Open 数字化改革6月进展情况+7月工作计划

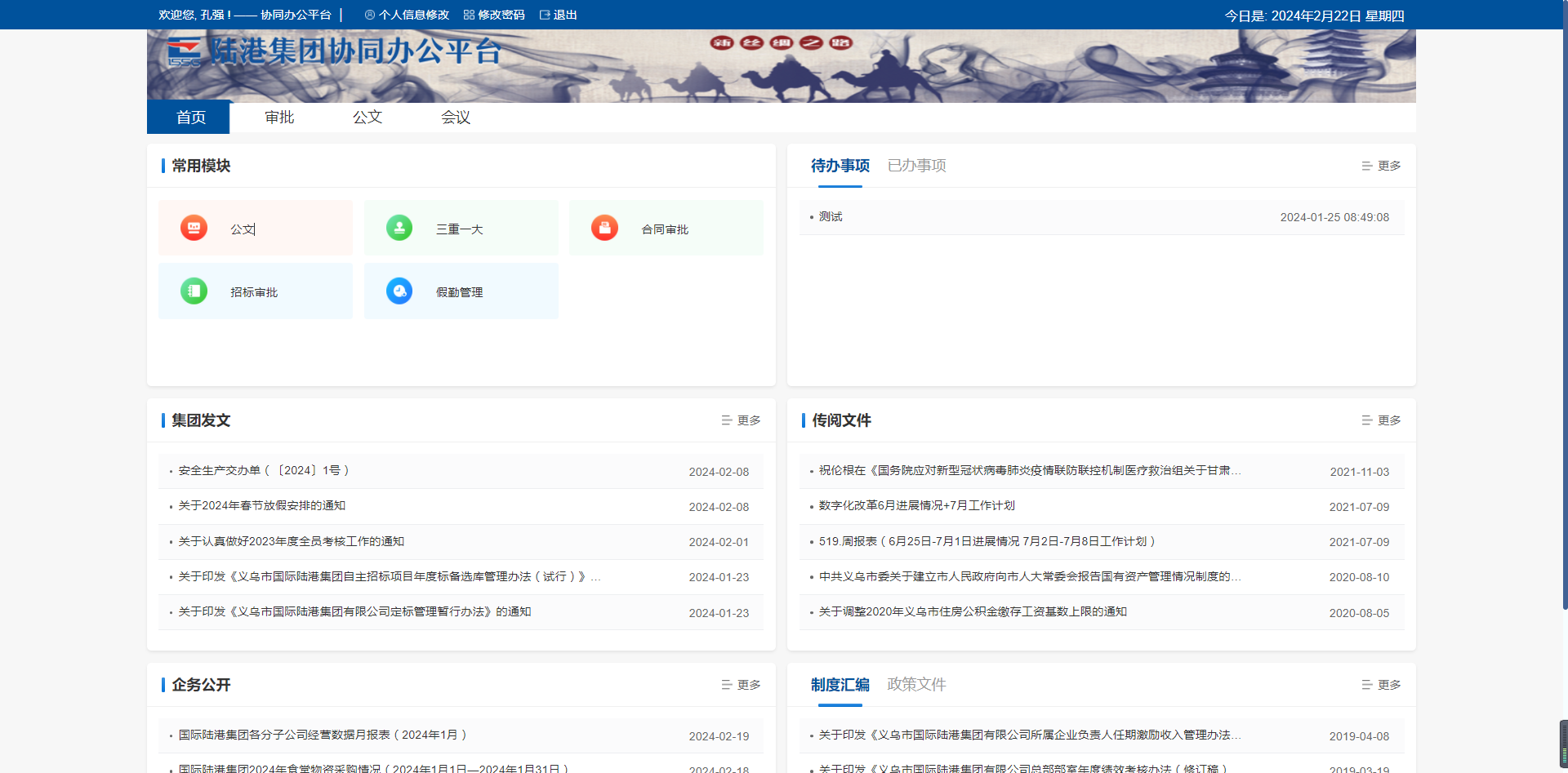pyautogui.click(x=917, y=506)
